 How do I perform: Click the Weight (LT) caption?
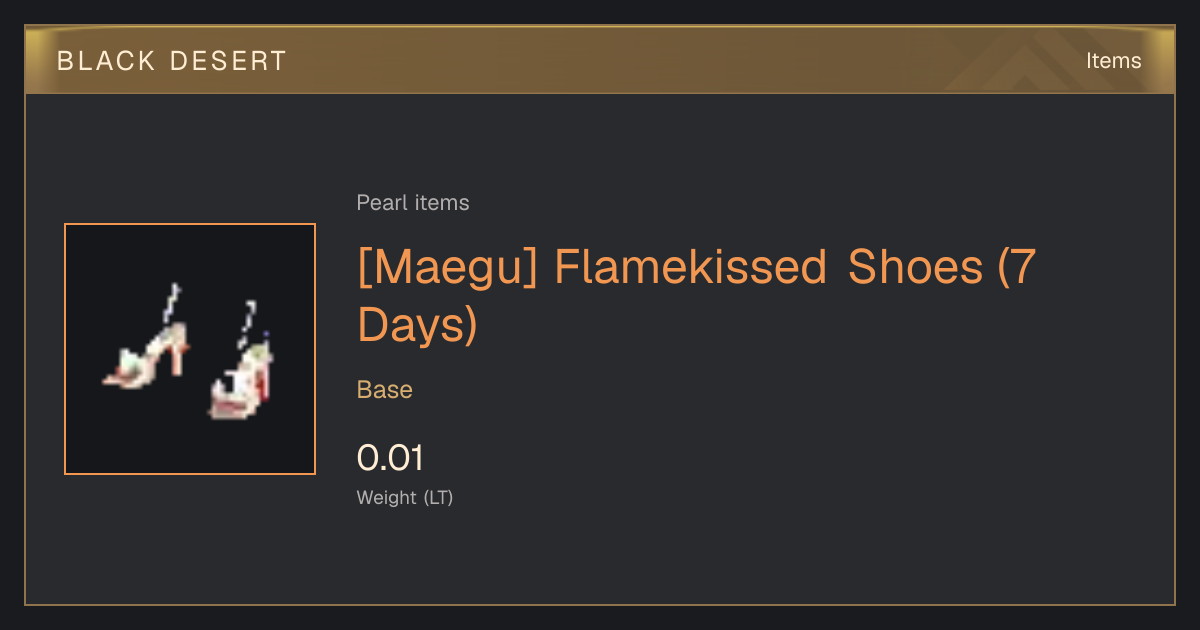pos(405,497)
